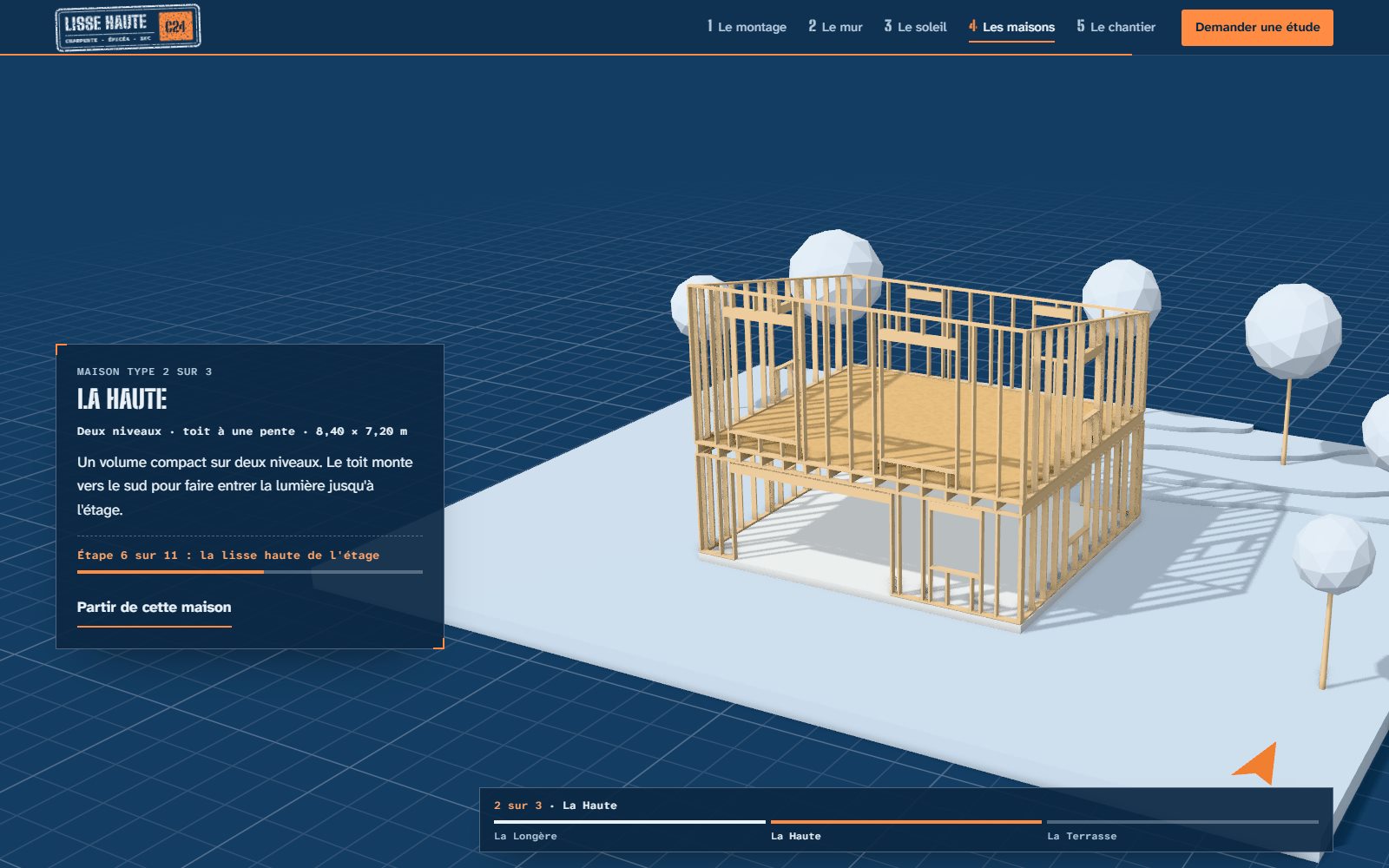
Task: Go to the Le mur section
Action: [x=835, y=27]
